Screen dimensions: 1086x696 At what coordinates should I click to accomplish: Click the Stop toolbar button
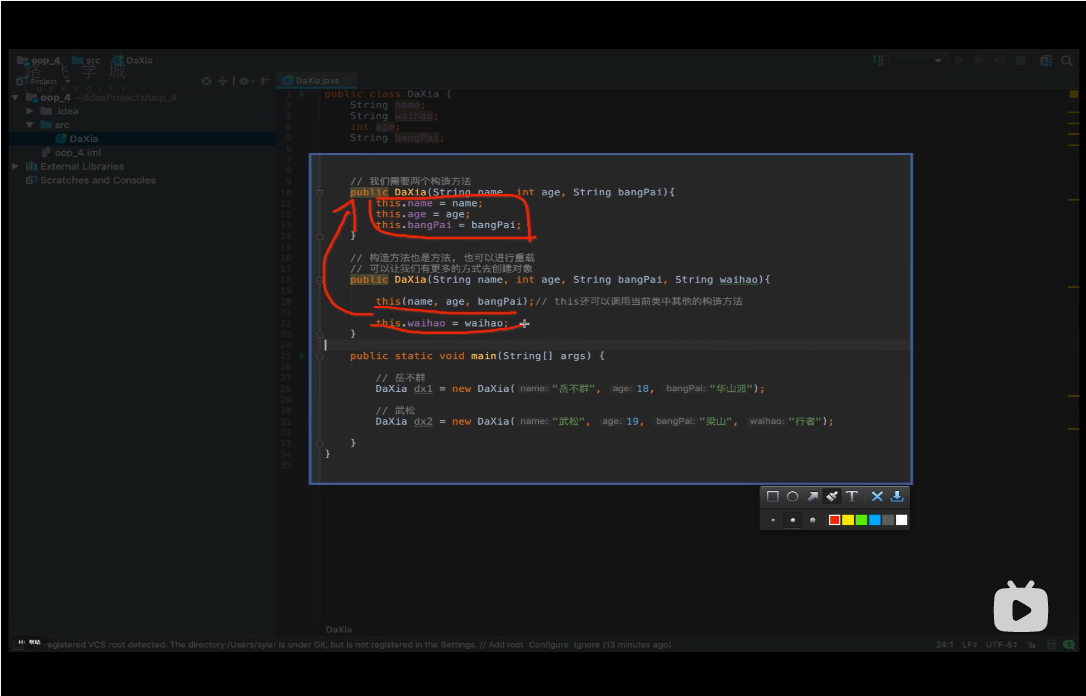click(1020, 61)
